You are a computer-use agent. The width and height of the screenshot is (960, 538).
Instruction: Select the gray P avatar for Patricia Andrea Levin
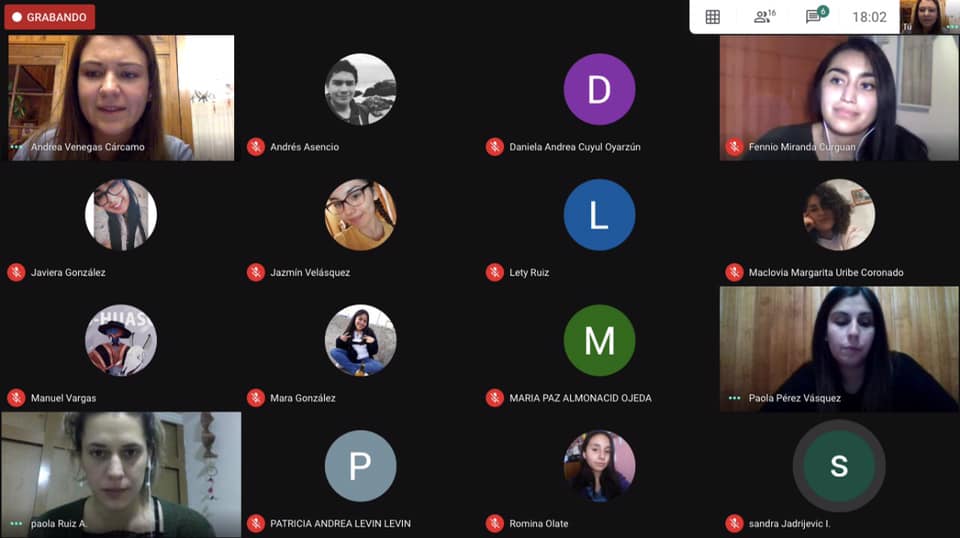point(360,466)
